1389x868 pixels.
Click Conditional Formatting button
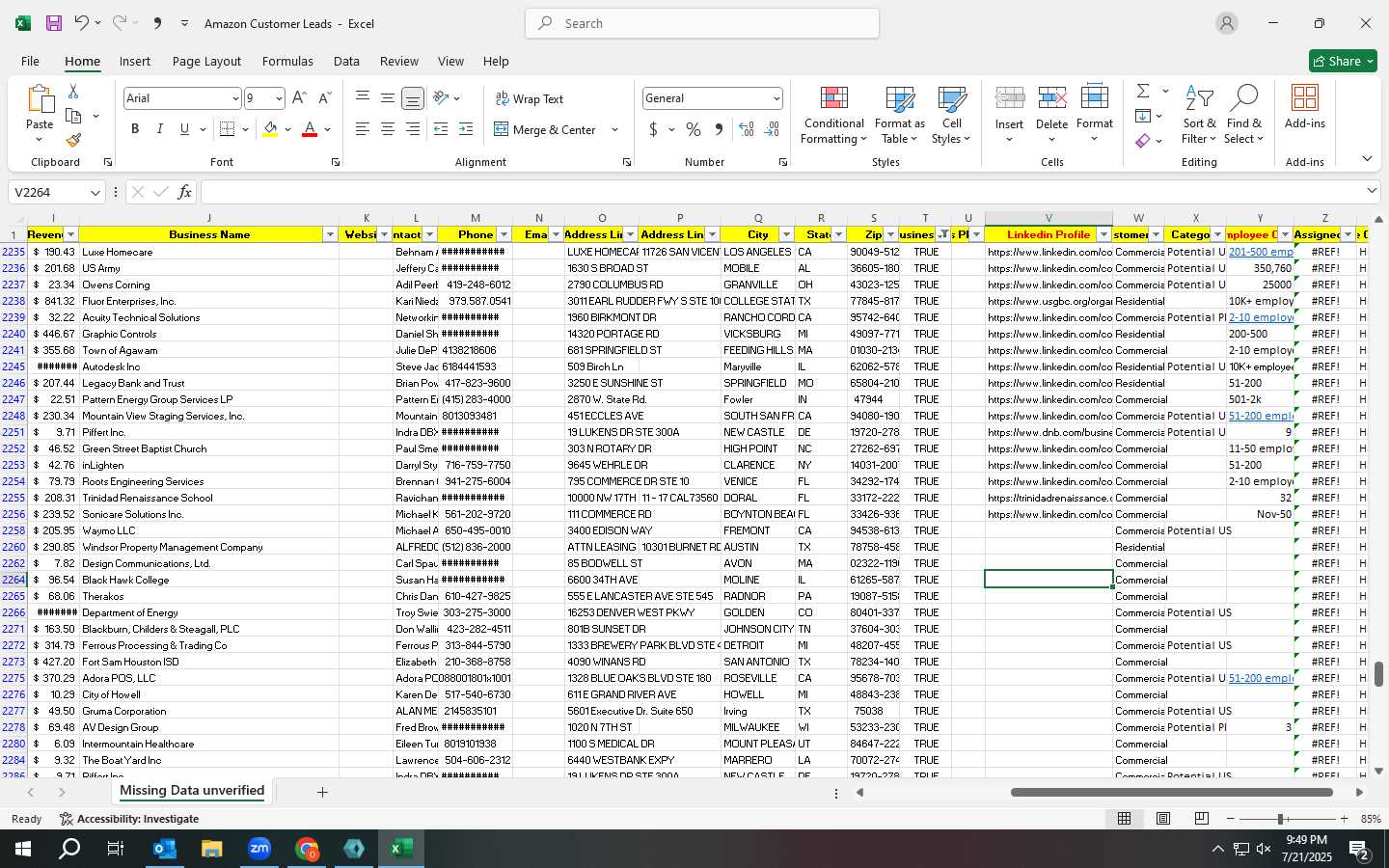click(x=833, y=115)
